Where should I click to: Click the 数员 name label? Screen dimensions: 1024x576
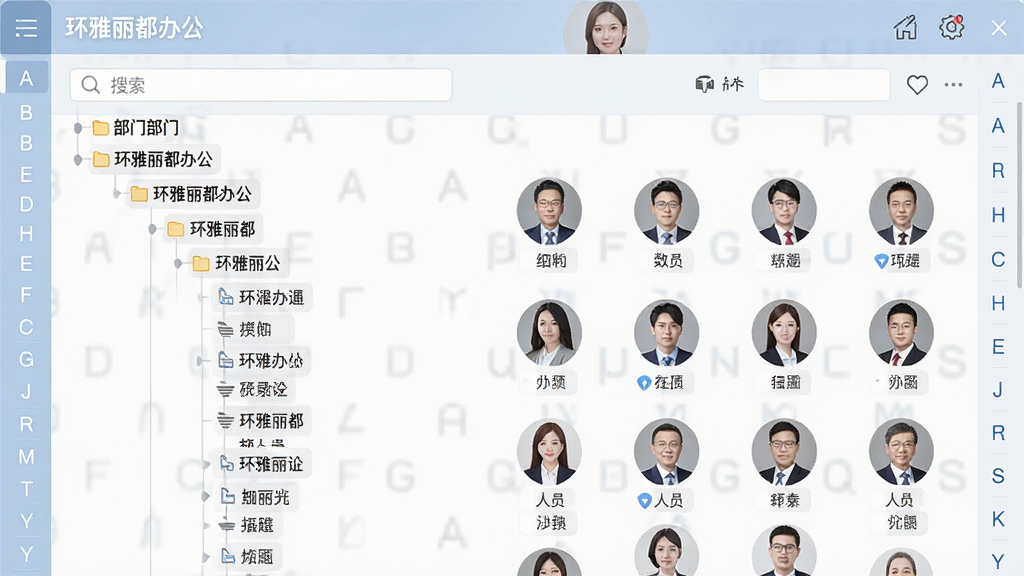pyautogui.click(x=667, y=261)
